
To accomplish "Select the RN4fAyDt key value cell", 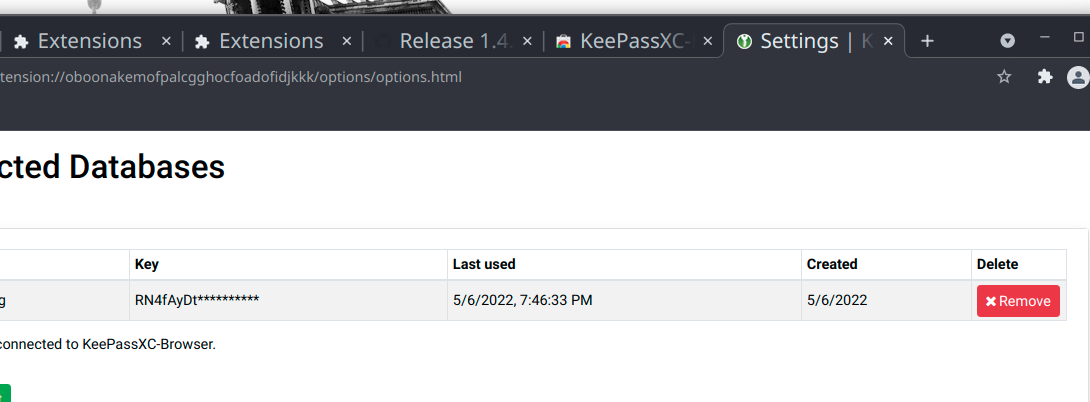I will (x=197, y=300).
